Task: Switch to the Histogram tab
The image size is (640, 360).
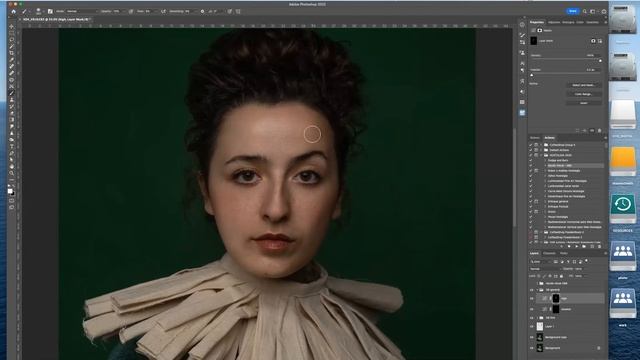Action: pos(568,22)
